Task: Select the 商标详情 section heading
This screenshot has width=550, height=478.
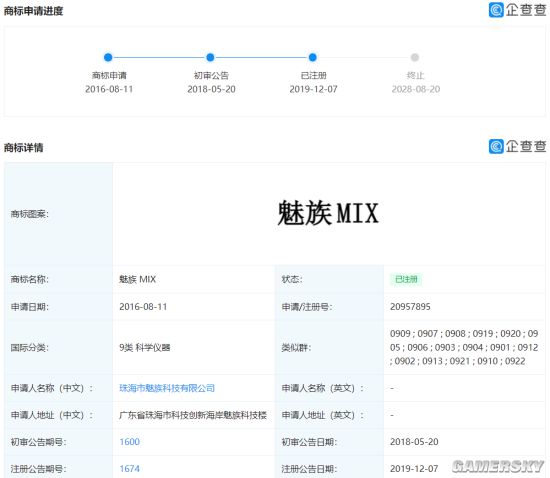Action: 24,147
